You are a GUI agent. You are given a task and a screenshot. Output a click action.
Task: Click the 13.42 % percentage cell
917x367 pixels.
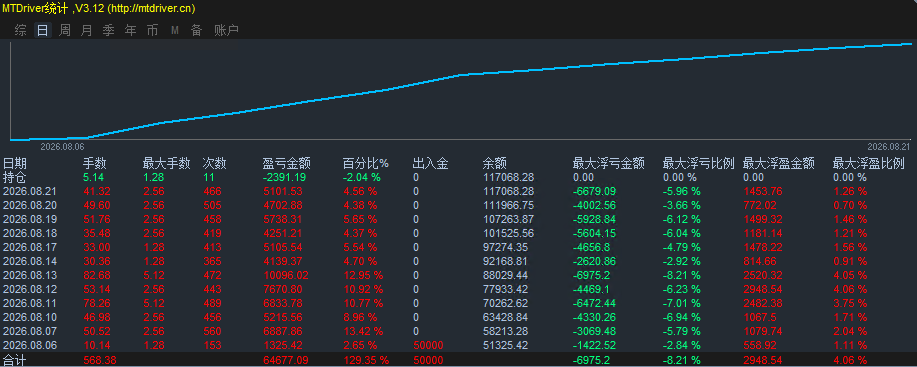pyautogui.click(x=363, y=331)
